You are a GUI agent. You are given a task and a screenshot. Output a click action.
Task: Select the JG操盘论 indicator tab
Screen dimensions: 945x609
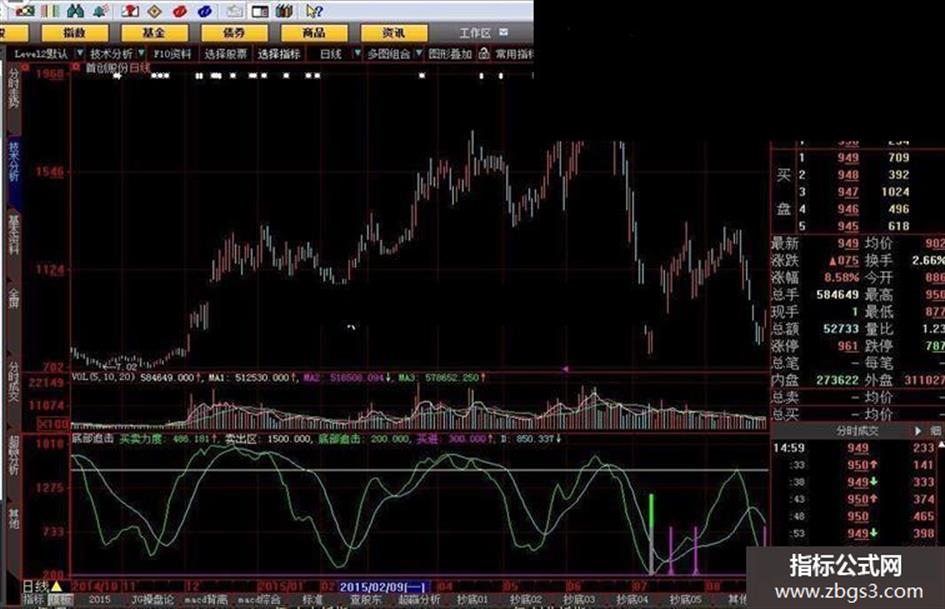click(x=152, y=599)
